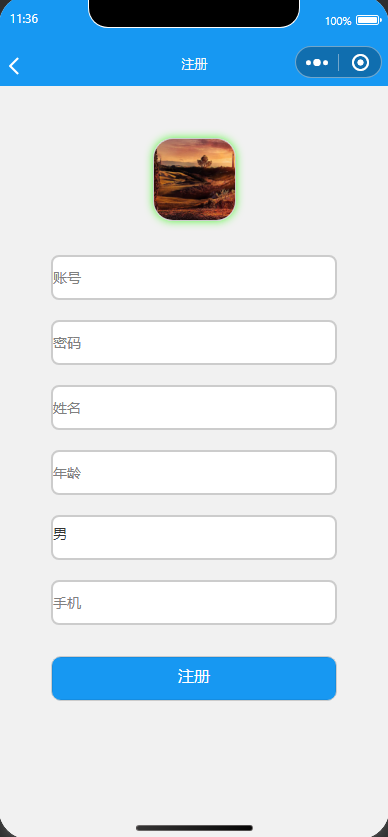The height and width of the screenshot is (837, 388).
Task: Open the gender picker showing 男
Action: (194, 538)
